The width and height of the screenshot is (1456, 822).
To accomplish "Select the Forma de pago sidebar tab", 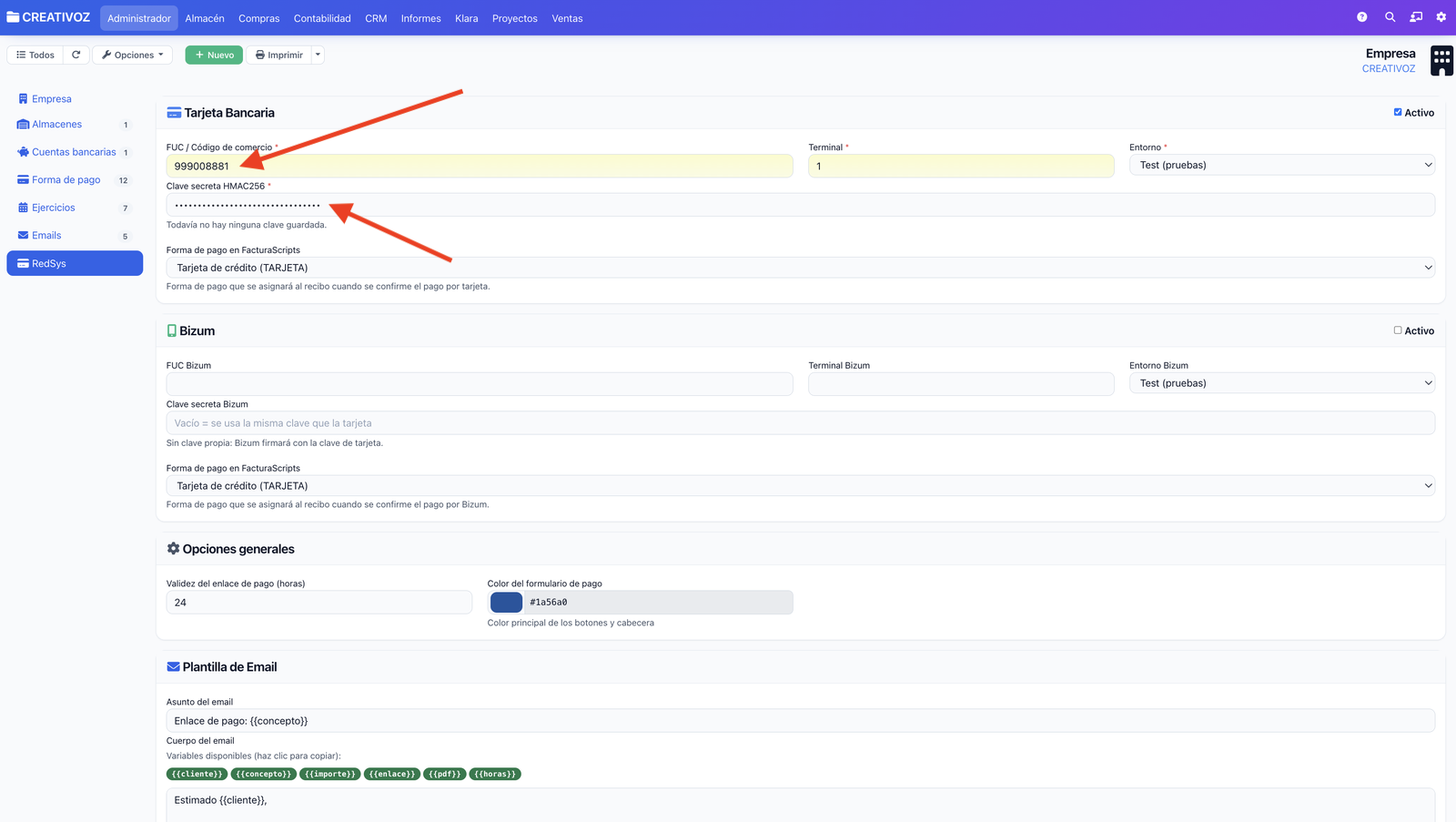I will pos(75,180).
